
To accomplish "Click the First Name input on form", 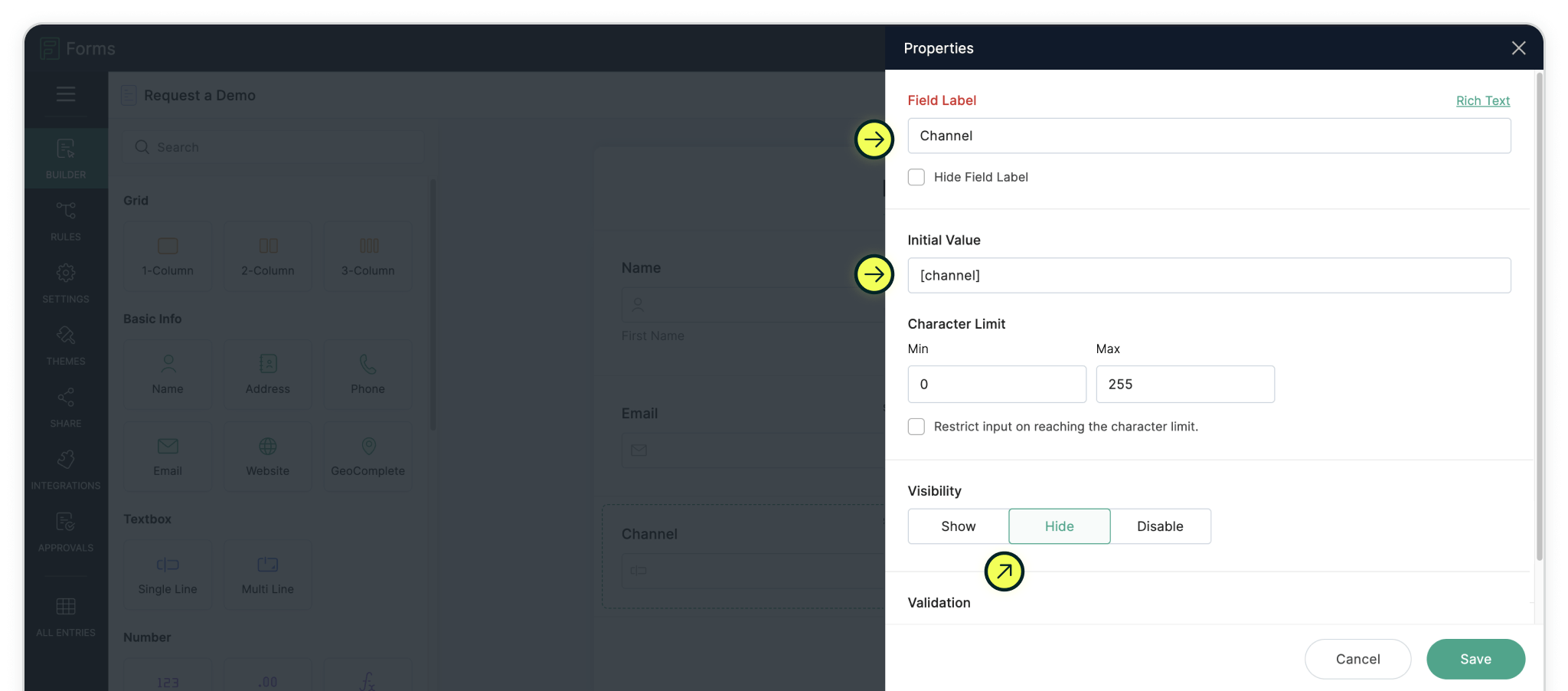I will (x=753, y=305).
